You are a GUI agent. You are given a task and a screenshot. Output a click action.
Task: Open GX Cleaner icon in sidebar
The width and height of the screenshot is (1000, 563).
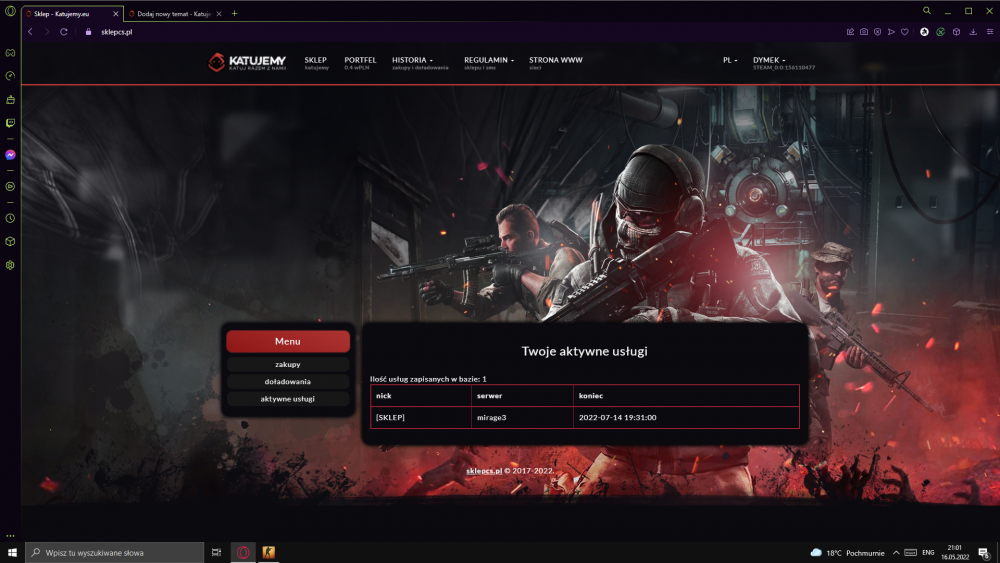point(10,99)
